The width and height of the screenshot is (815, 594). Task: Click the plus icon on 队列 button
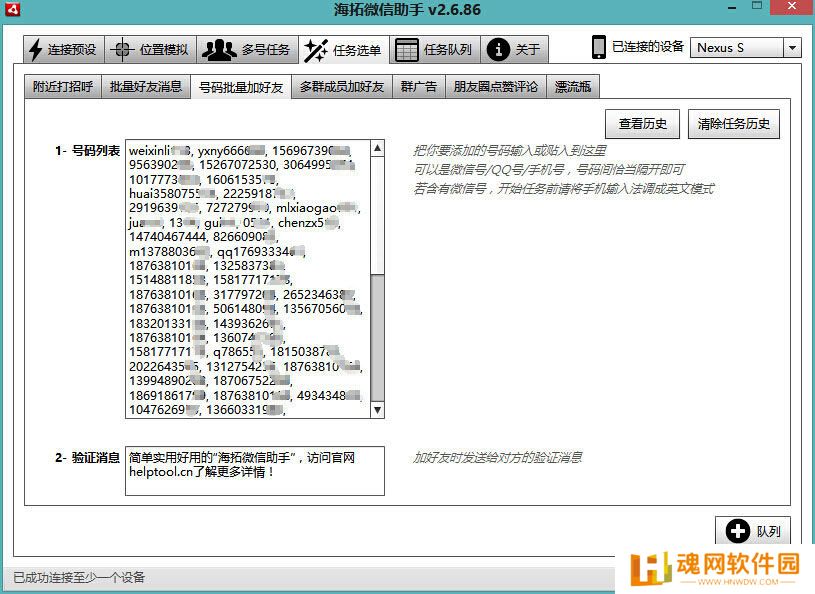(x=738, y=532)
